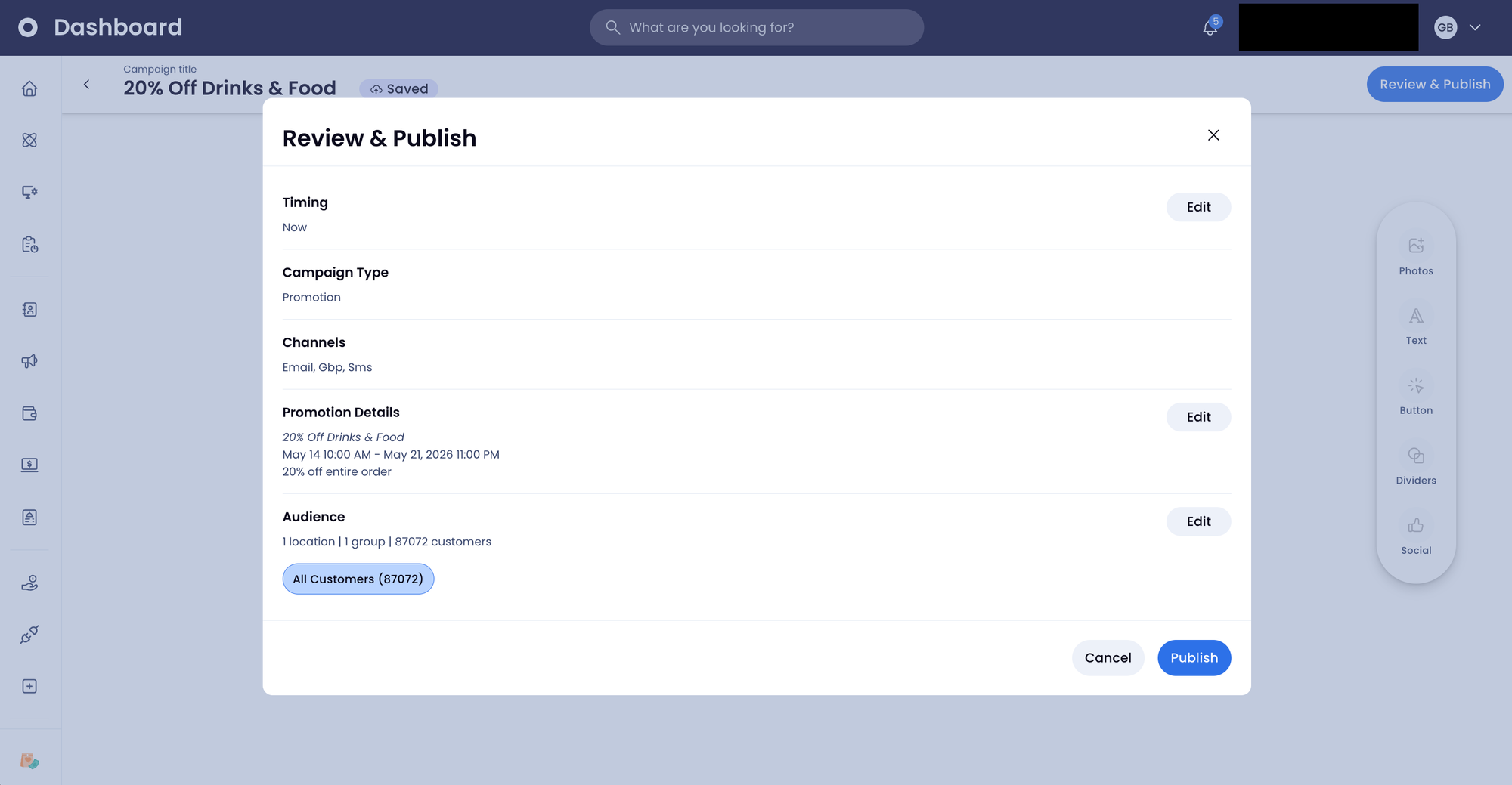Click the 'Dashboard' title text

(118, 27)
